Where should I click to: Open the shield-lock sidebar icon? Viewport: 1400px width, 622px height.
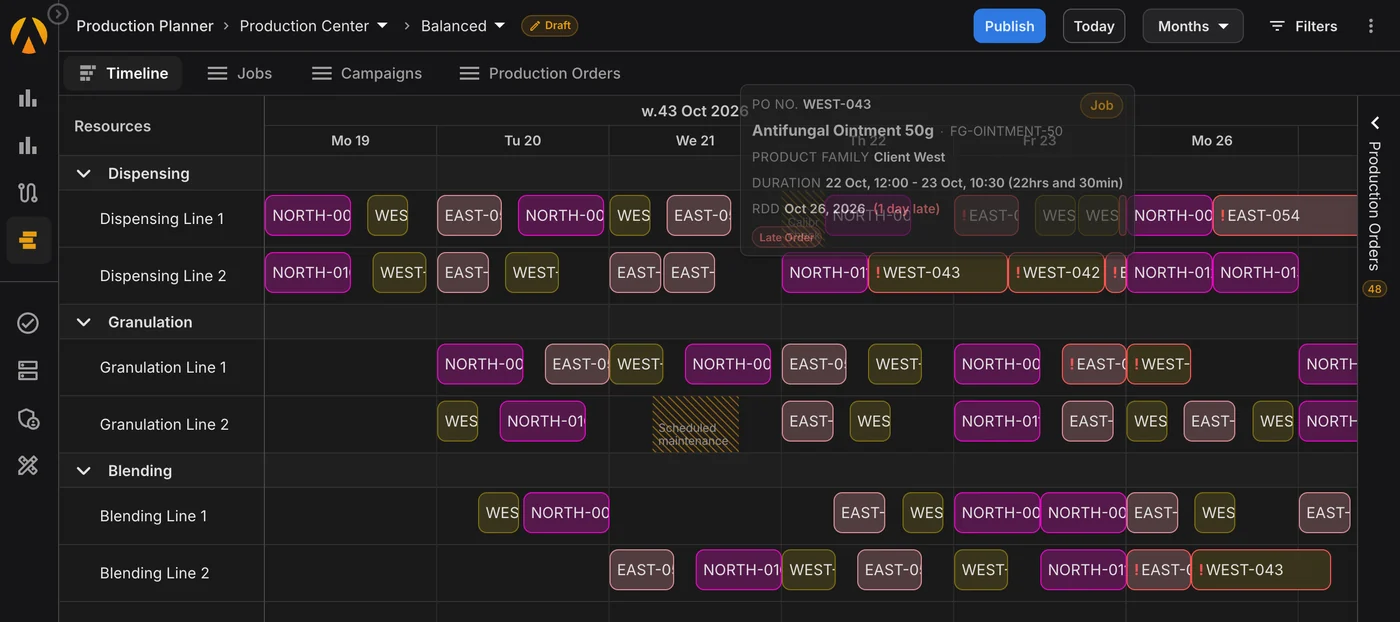[28, 418]
